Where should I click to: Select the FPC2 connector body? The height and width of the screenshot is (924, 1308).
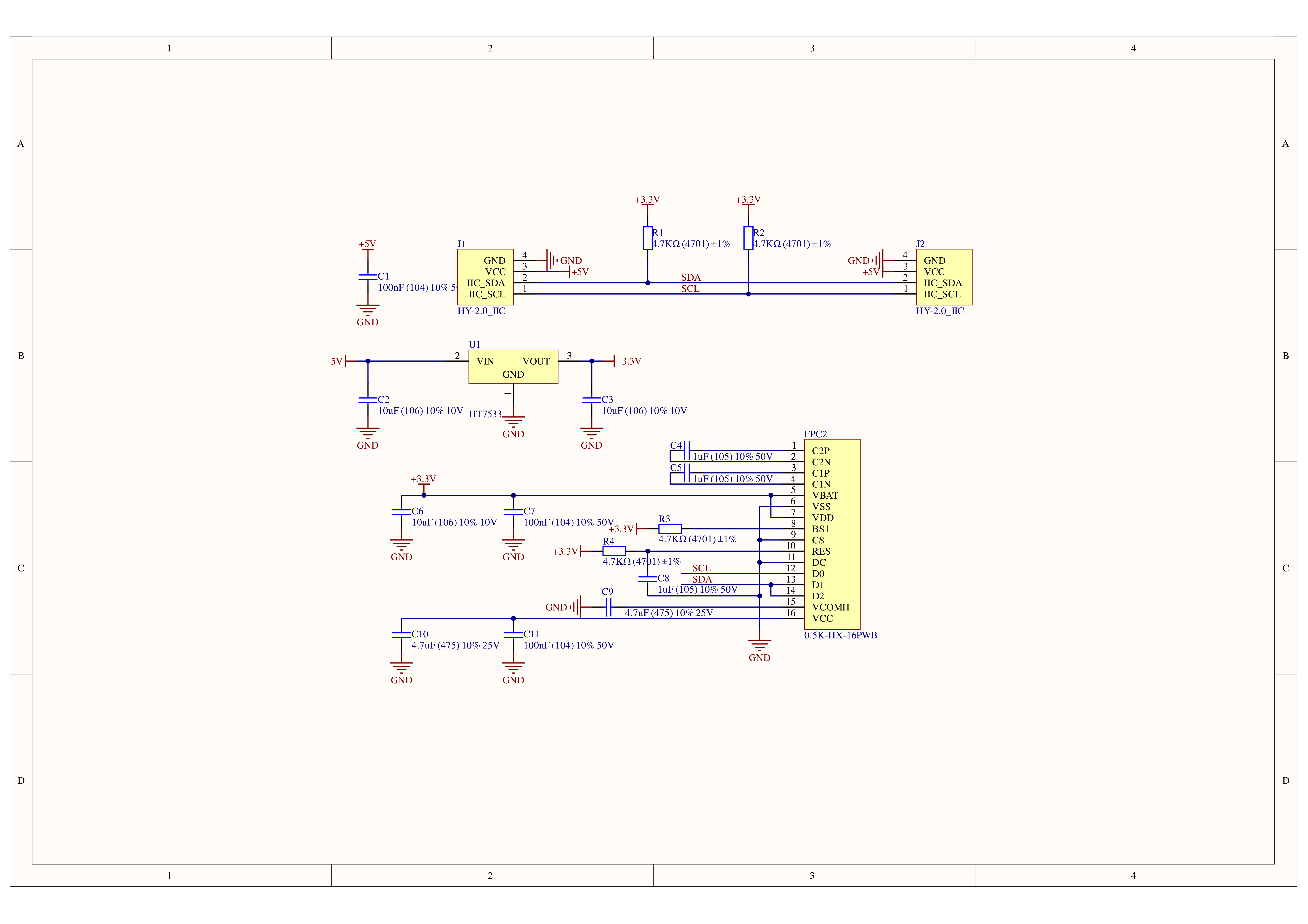coord(832,534)
